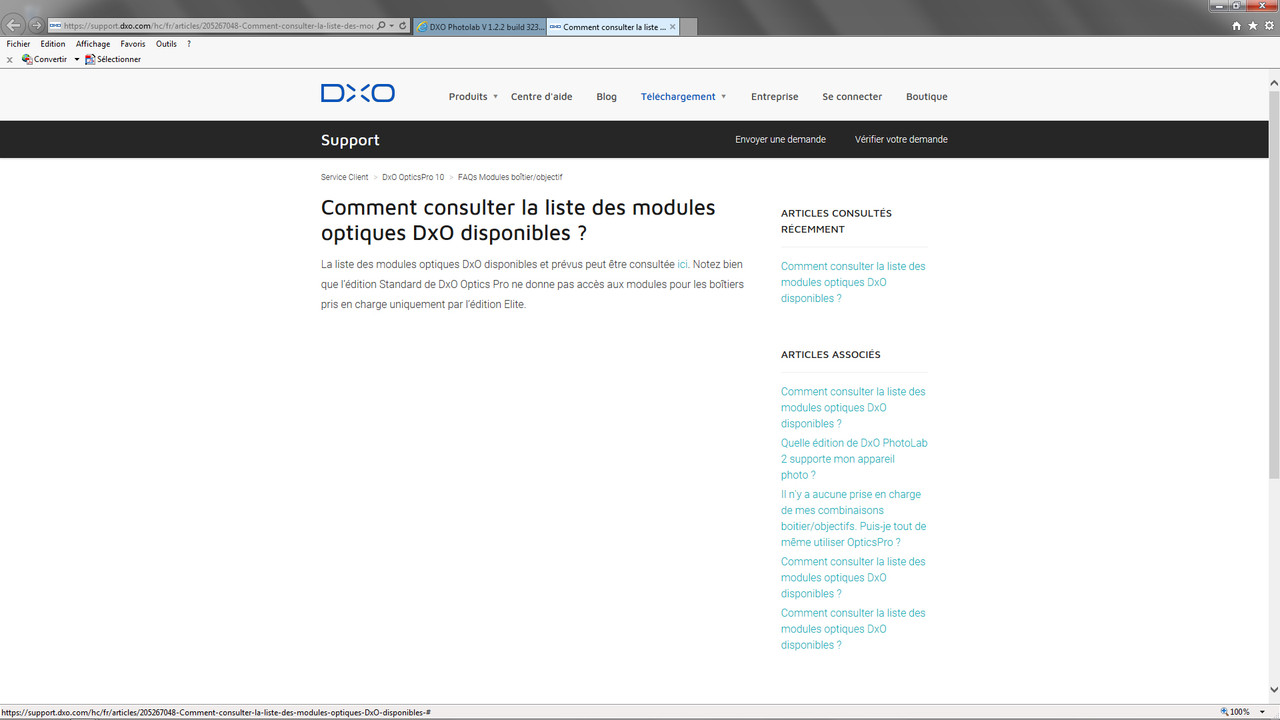Open the Blog link
This screenshot has width=1280, height=720.
pyautogui.click(x=606, y=97)
